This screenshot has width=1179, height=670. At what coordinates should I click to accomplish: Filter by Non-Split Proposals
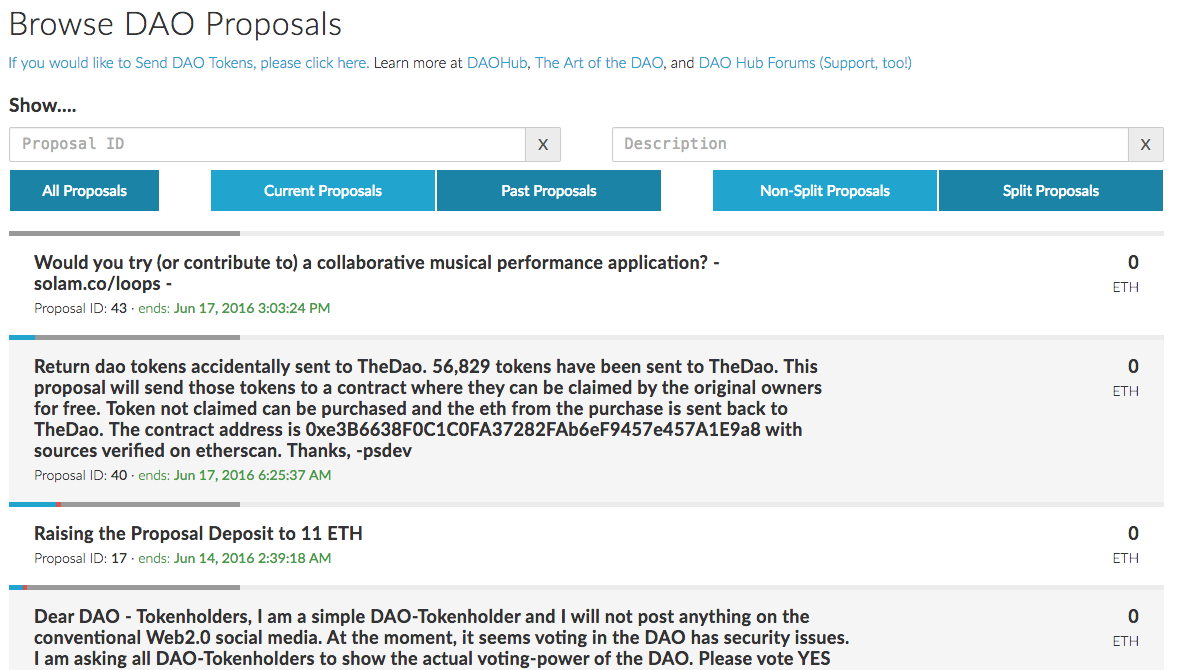[824, 191]
